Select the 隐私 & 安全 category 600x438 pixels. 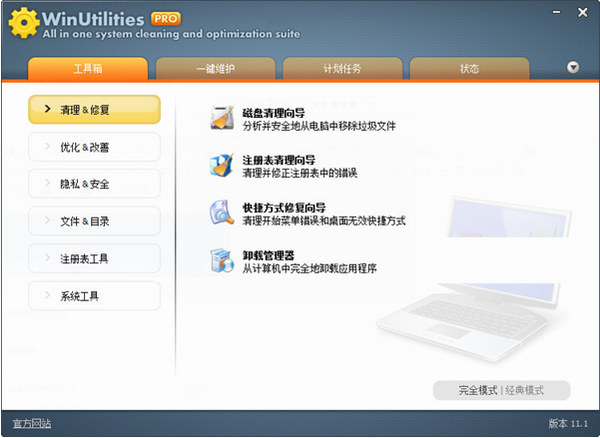(94, 184)
